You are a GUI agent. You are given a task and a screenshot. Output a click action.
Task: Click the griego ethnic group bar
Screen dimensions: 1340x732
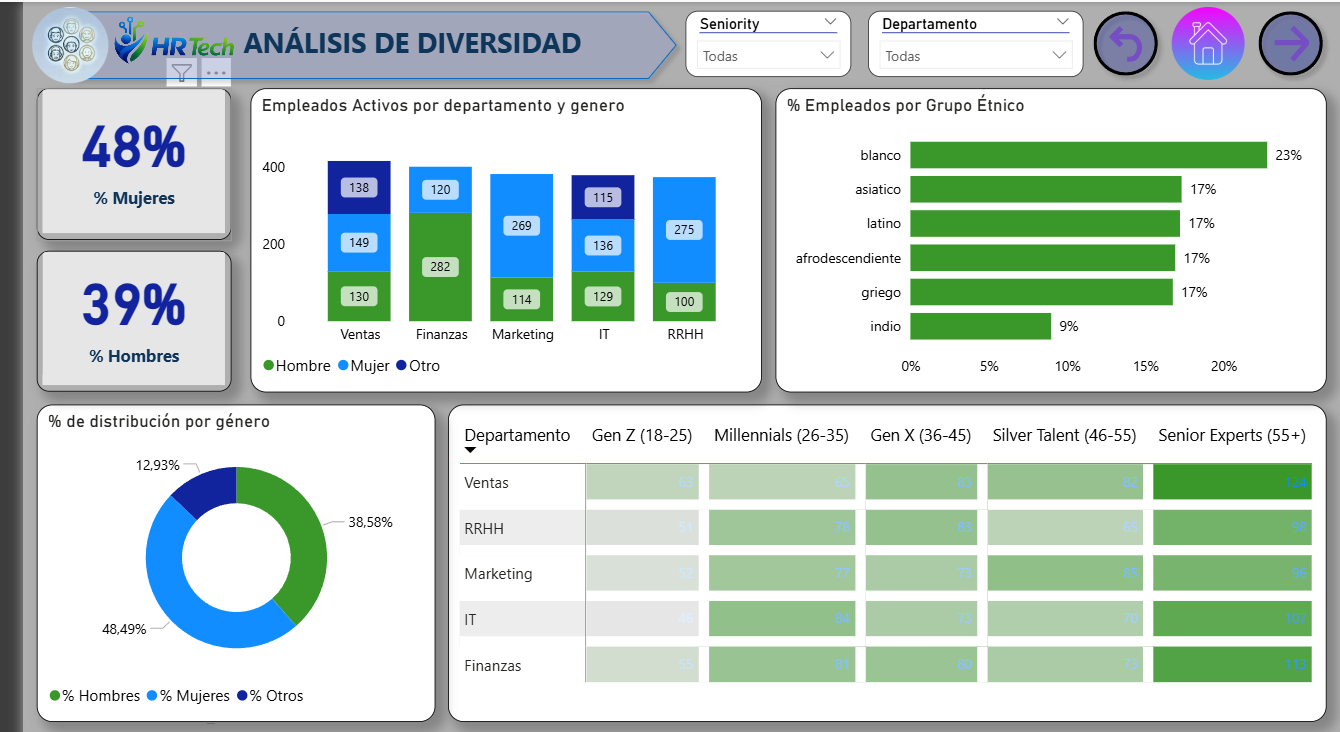tap(1042, 292)
